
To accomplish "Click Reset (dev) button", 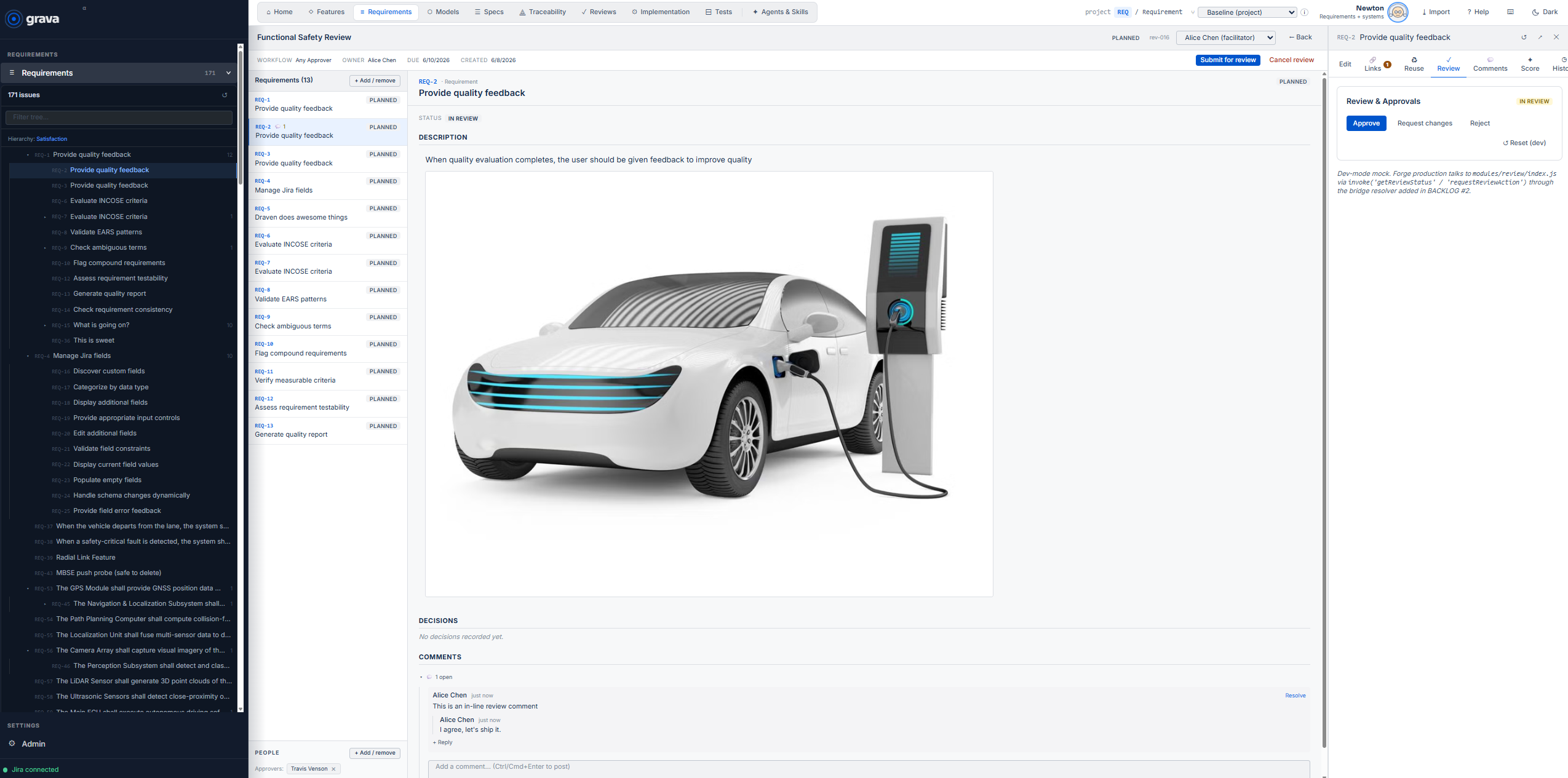I will pos(1524,143).
